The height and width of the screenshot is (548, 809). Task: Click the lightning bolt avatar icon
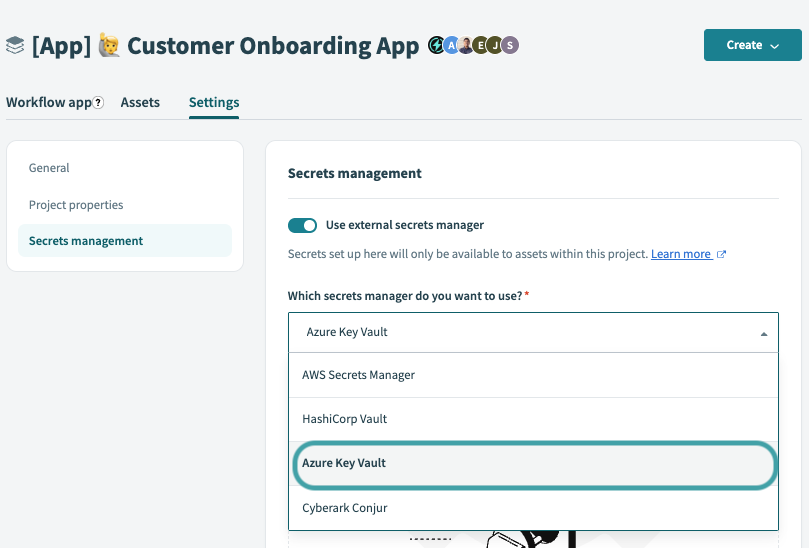(436, 45)
